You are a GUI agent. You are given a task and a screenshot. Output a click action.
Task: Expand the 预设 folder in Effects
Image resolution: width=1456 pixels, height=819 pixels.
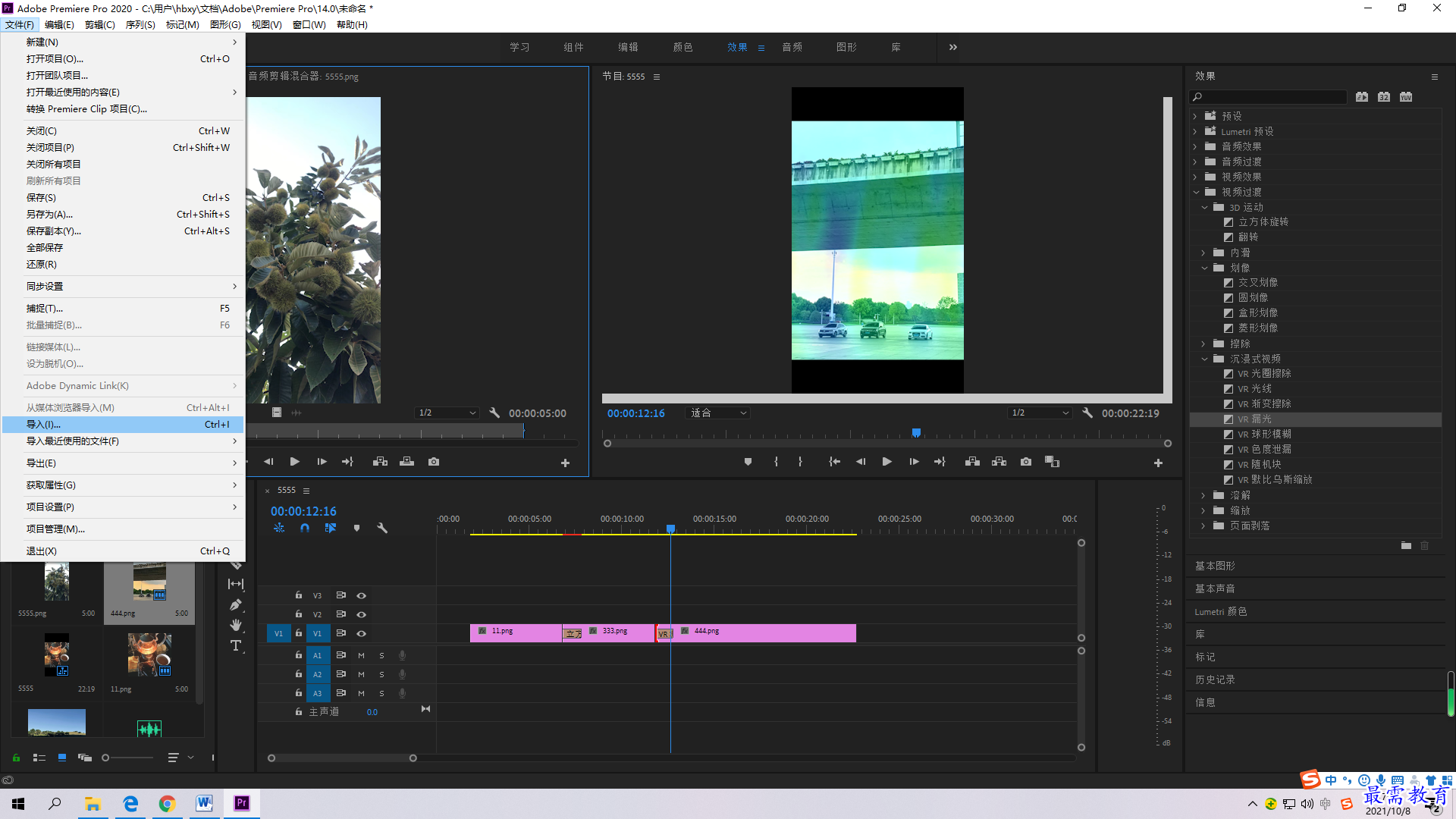(x=1195, y=116)
